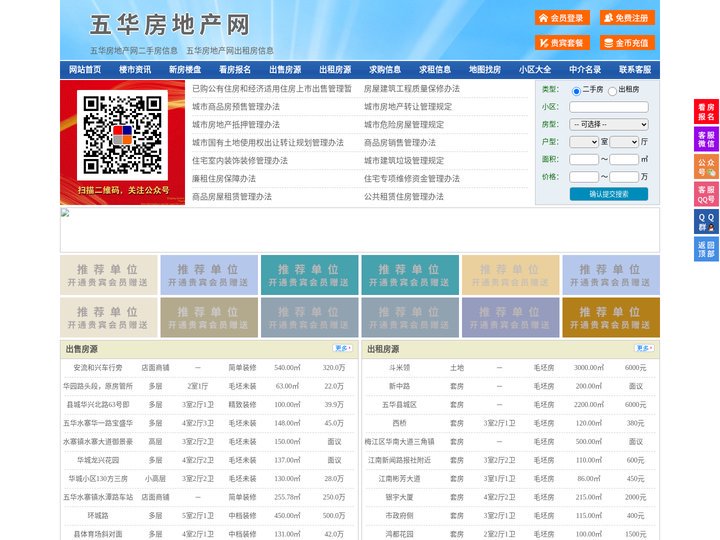The width and height of the screenshot is (720, 540).
Task: Click 更多 in the 出租房源 section
Action: click(x=644, y=349)
